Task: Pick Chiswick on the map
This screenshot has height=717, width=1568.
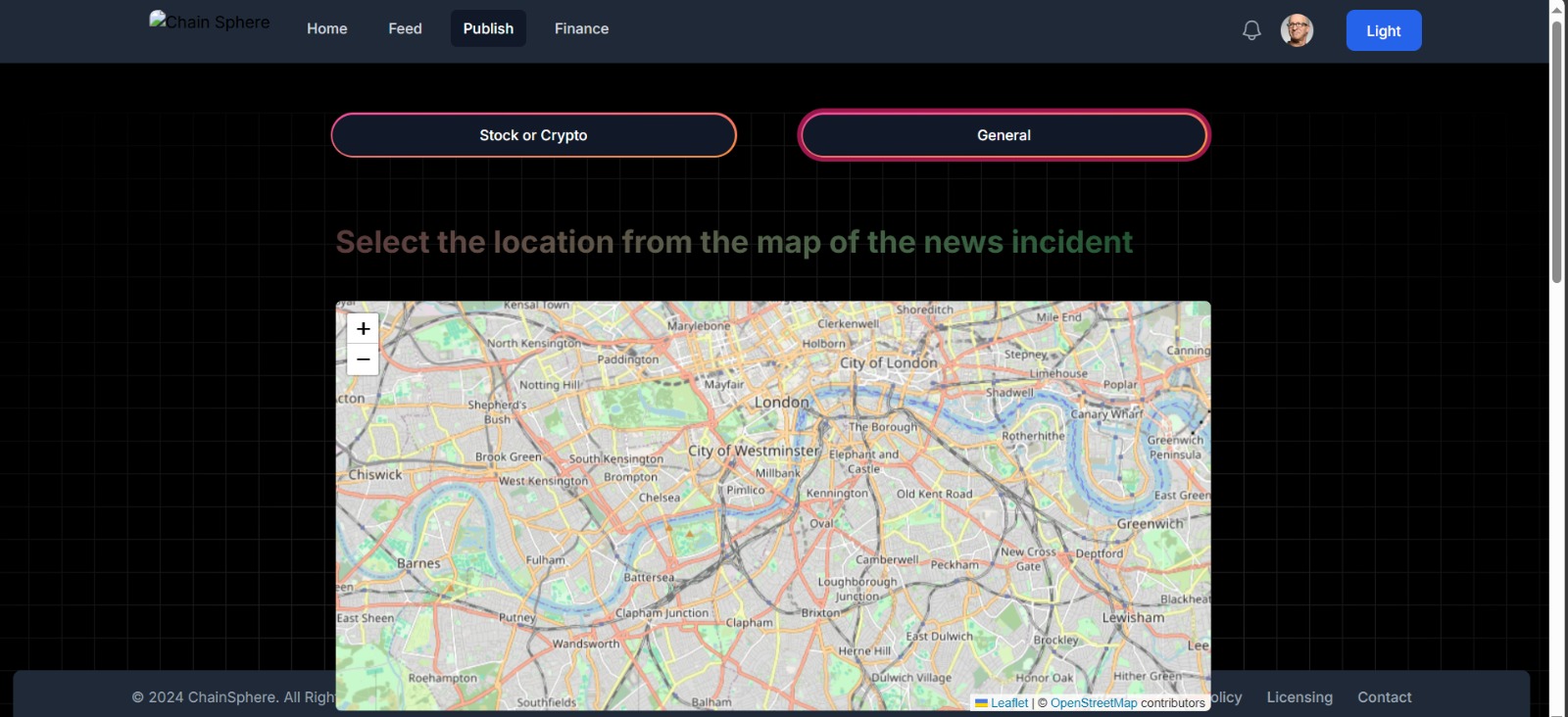Action: point(375,475)
